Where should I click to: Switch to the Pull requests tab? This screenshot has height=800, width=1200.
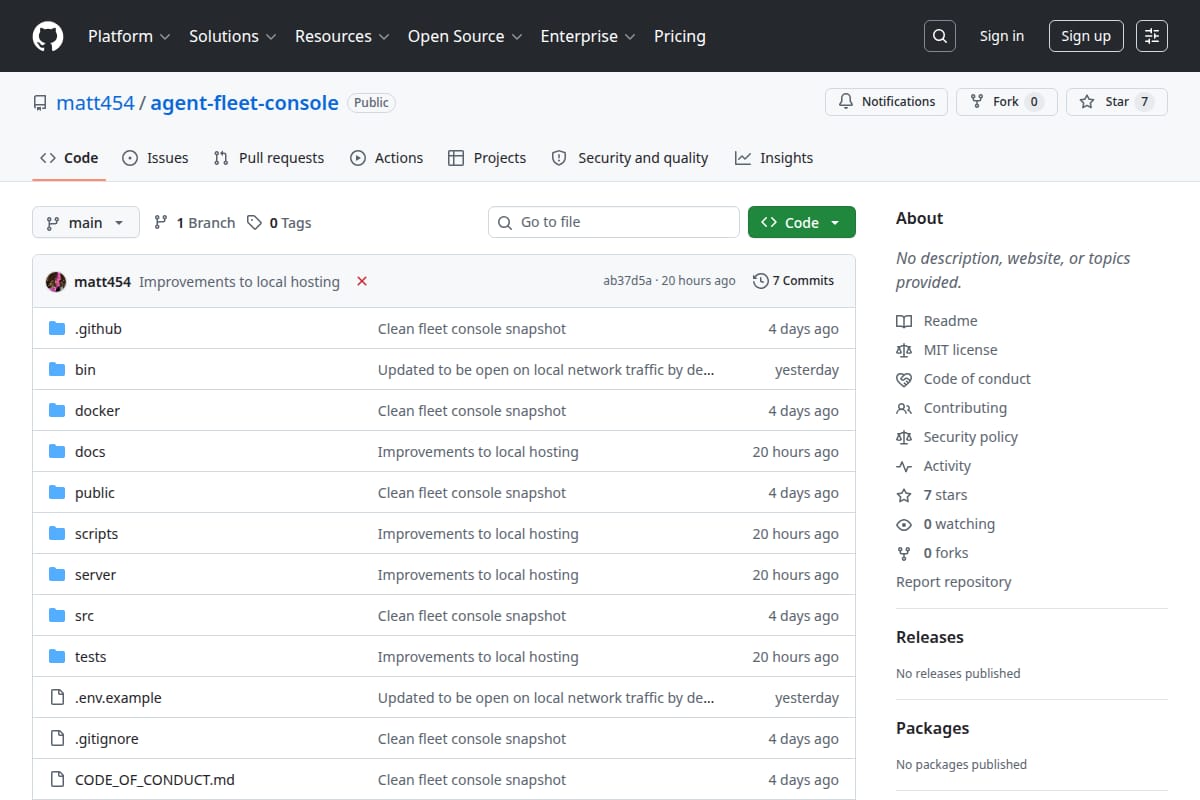pyautogui.click(x=269, y=158)
